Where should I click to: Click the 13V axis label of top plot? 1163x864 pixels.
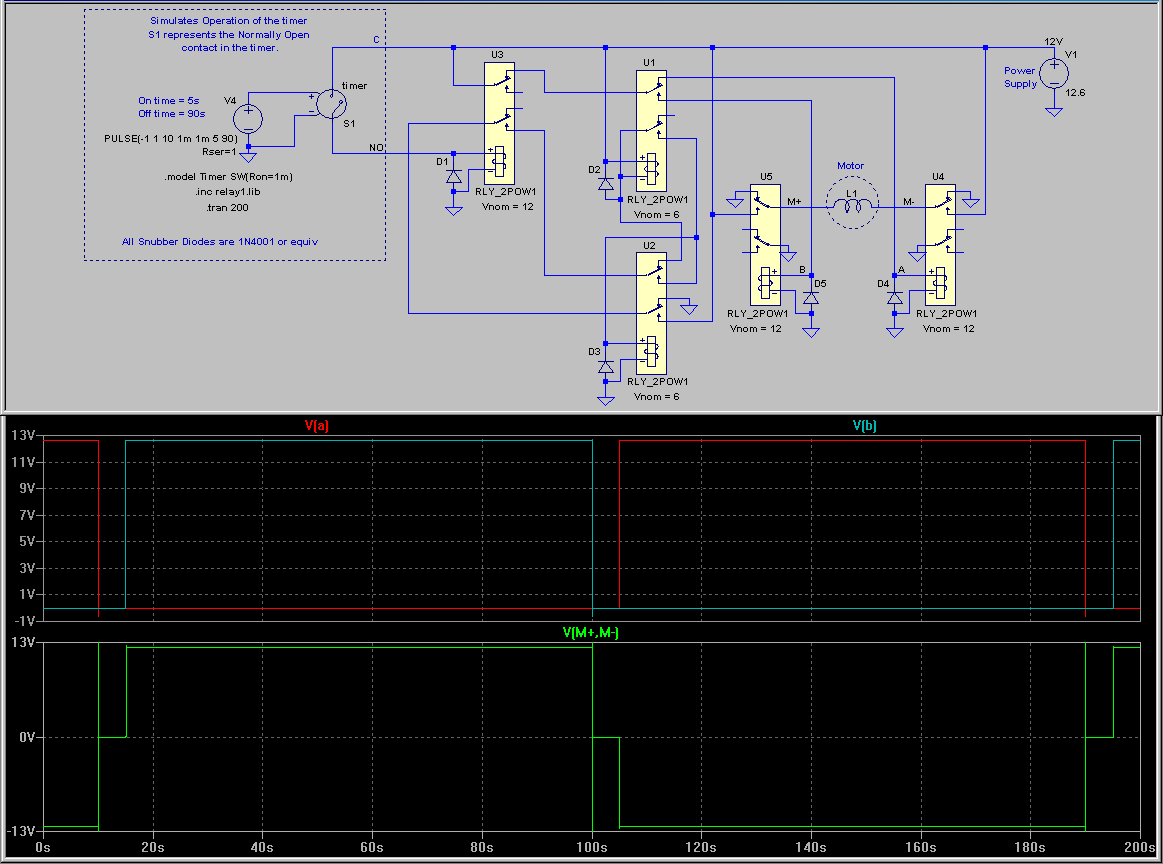[22, 435]
